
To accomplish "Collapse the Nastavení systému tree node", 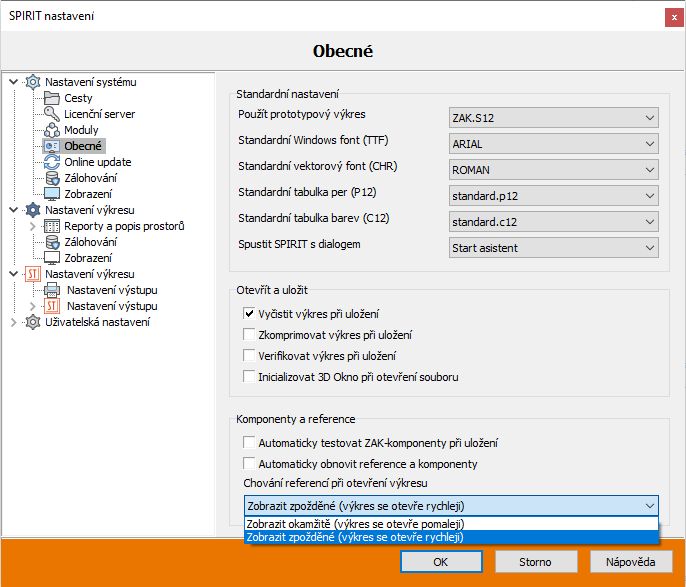I will click(13, 82).
